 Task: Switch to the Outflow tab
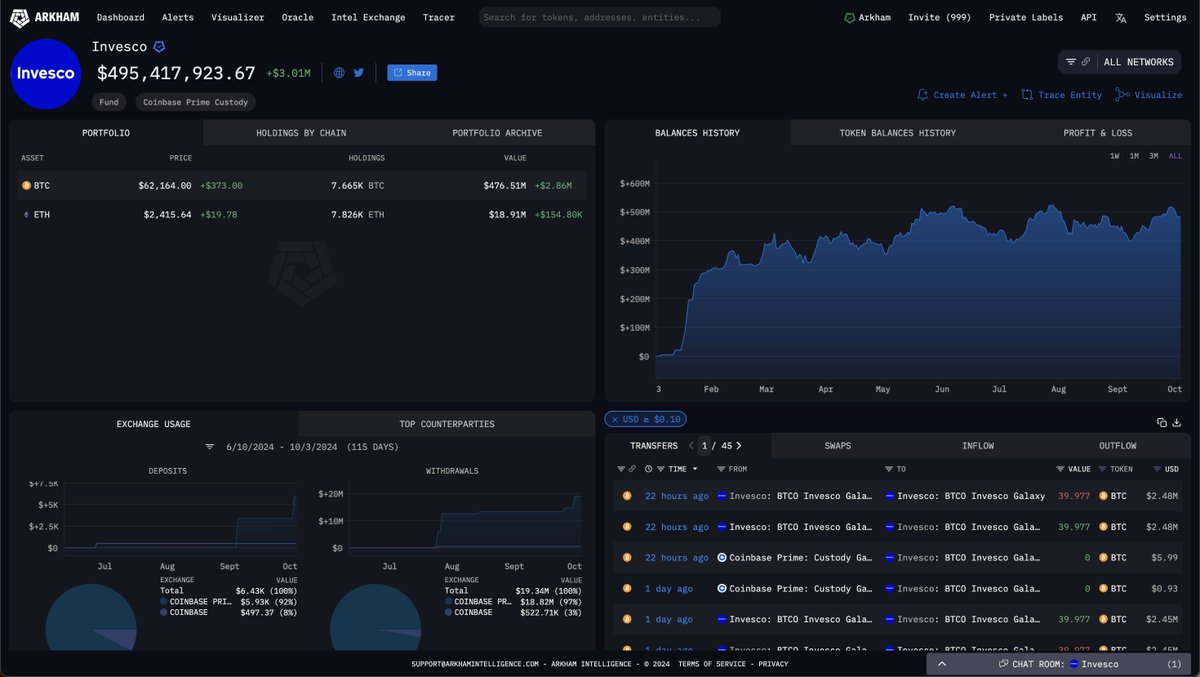coord(1118,445)
